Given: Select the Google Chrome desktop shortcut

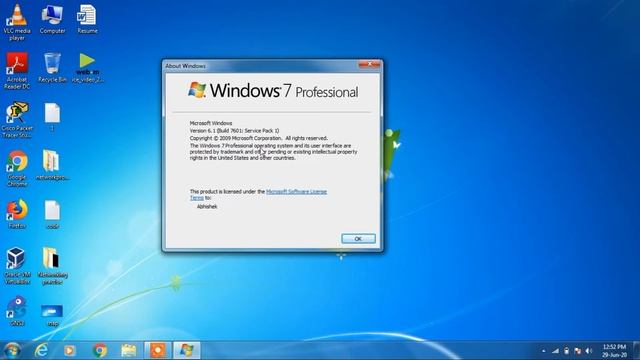Looking at the screenshot, I should [x=17, y=168].
